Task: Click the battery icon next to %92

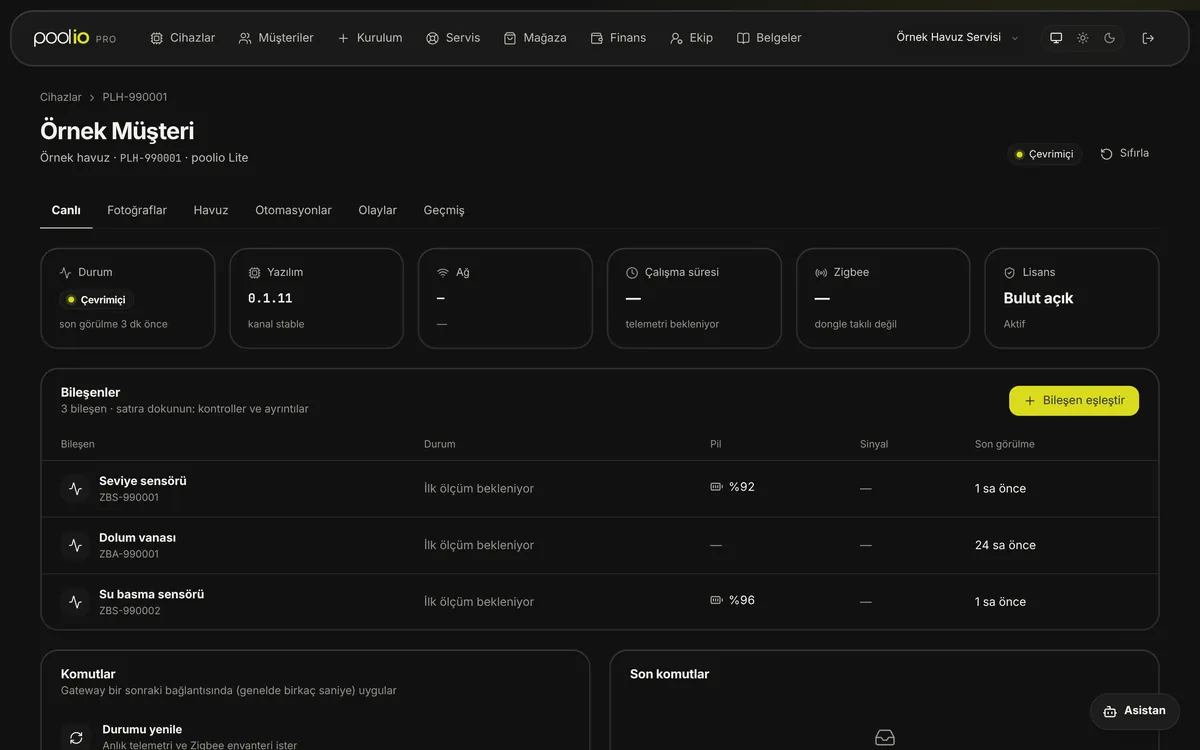Action: coord(716,487)
